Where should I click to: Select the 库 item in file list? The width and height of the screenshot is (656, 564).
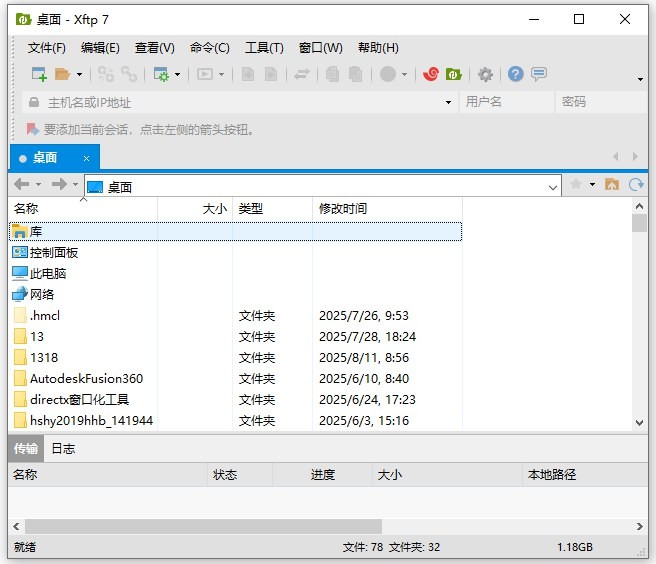pyautogui.click(x=236, y=231)
